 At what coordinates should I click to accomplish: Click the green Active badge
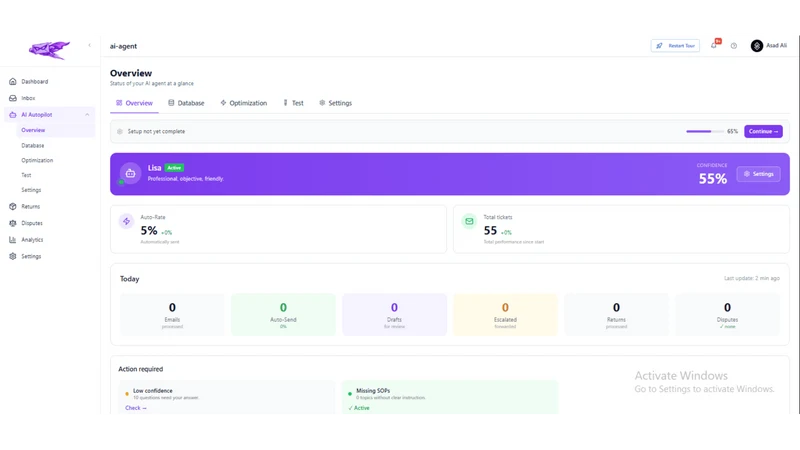coord(174,167)
